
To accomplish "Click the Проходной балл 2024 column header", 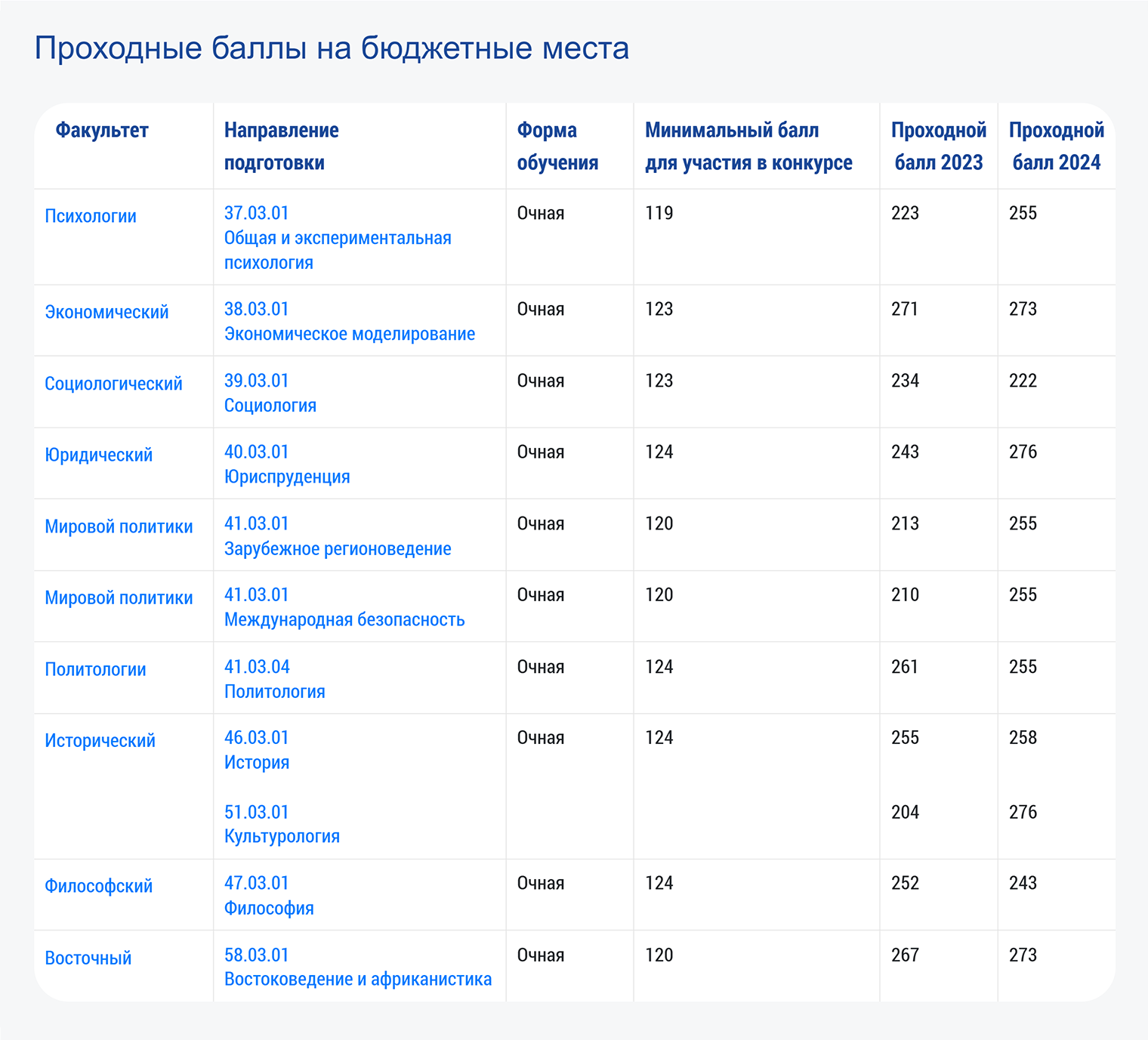I will (x=1057, y=147).
